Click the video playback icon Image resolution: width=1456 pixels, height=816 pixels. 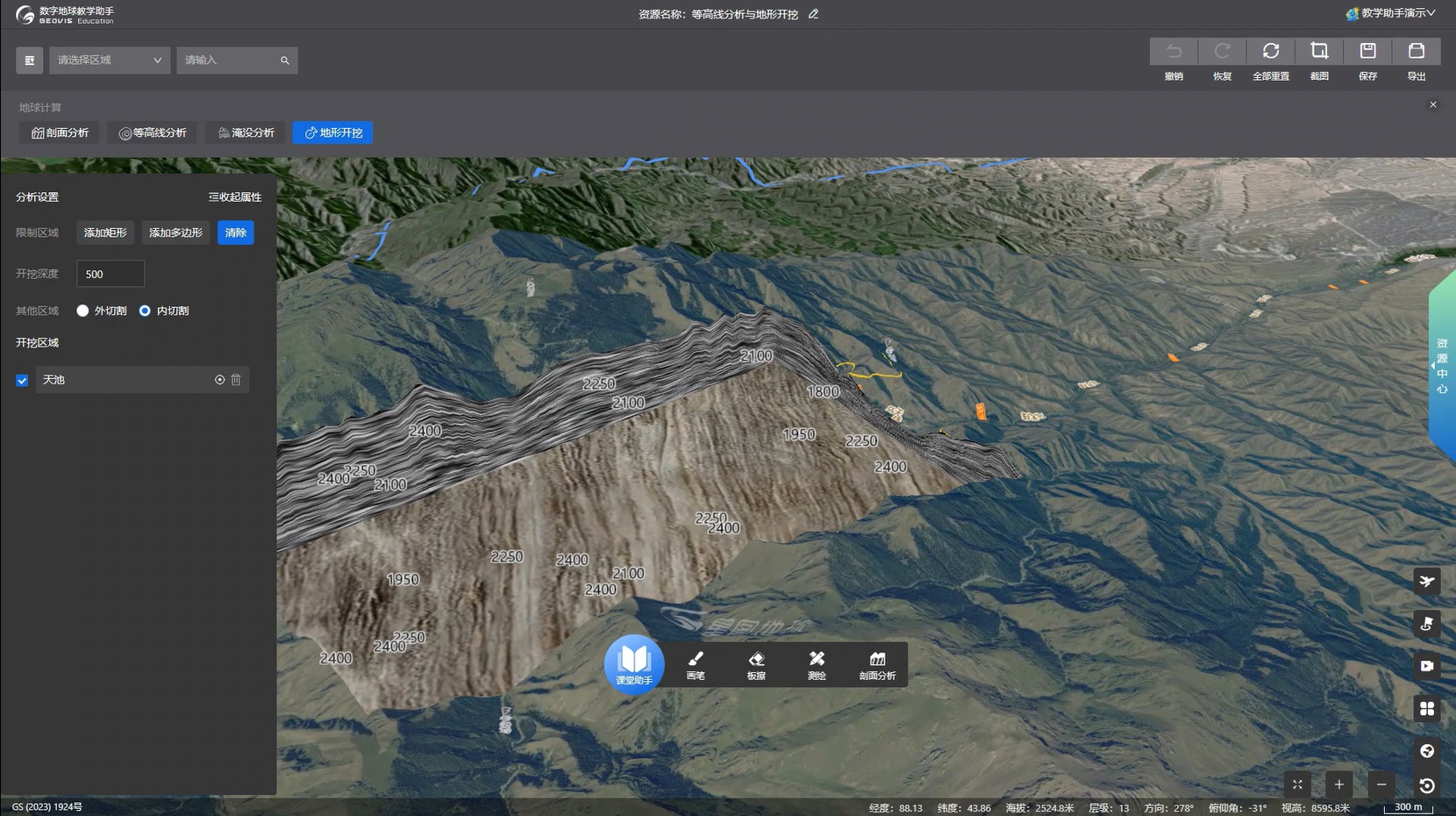1427,666
